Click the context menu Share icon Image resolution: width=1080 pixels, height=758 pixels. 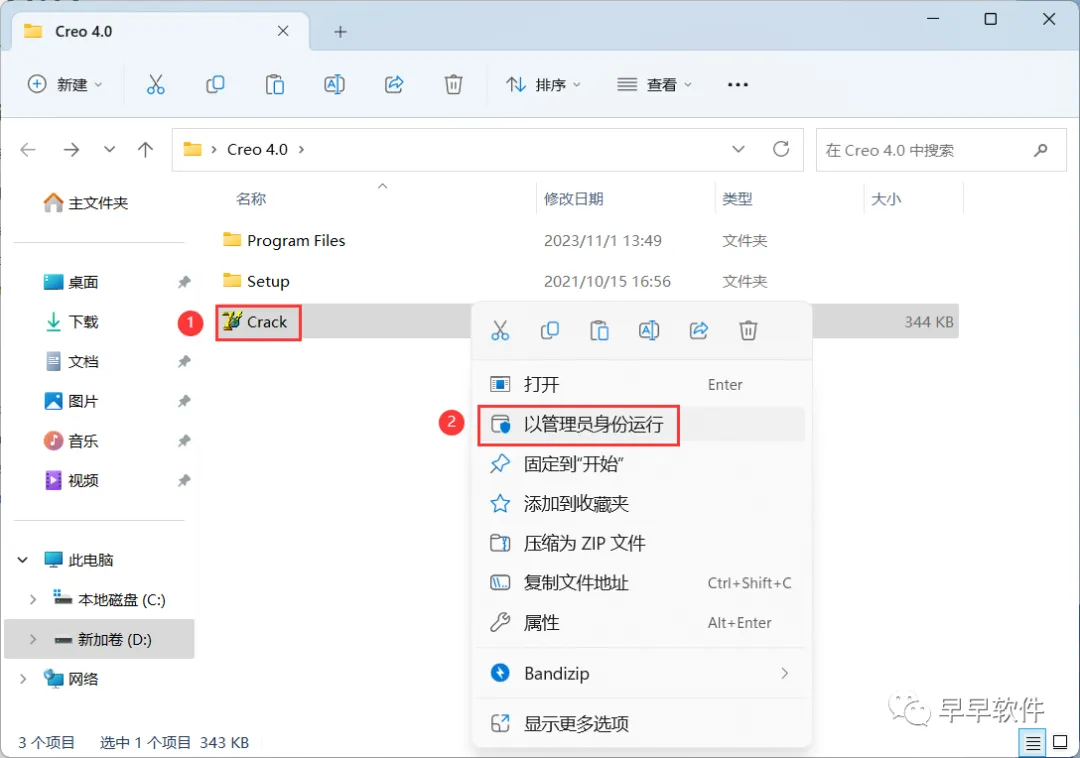pos(698,330)
